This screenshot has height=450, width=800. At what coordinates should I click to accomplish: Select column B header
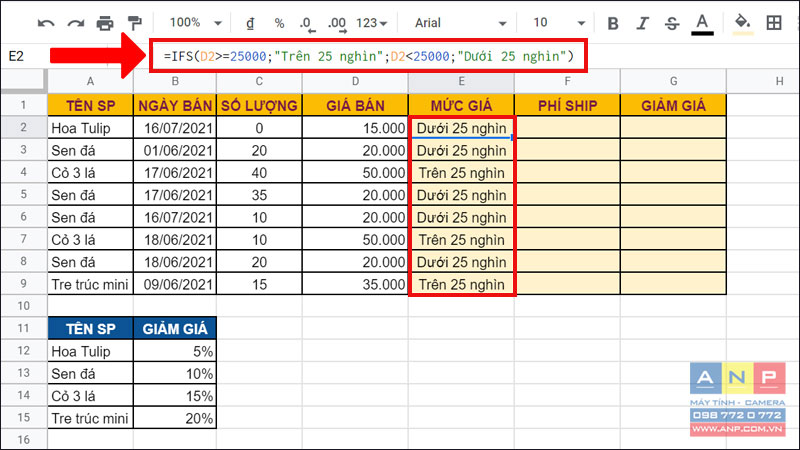(x=175, y=81)
